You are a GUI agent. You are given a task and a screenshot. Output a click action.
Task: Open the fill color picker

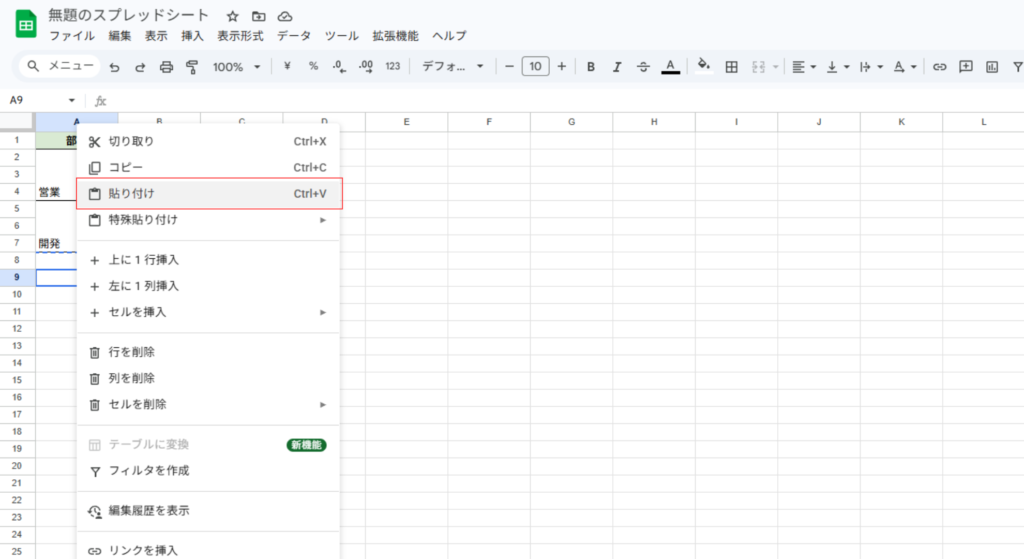(x=703, y=67)
